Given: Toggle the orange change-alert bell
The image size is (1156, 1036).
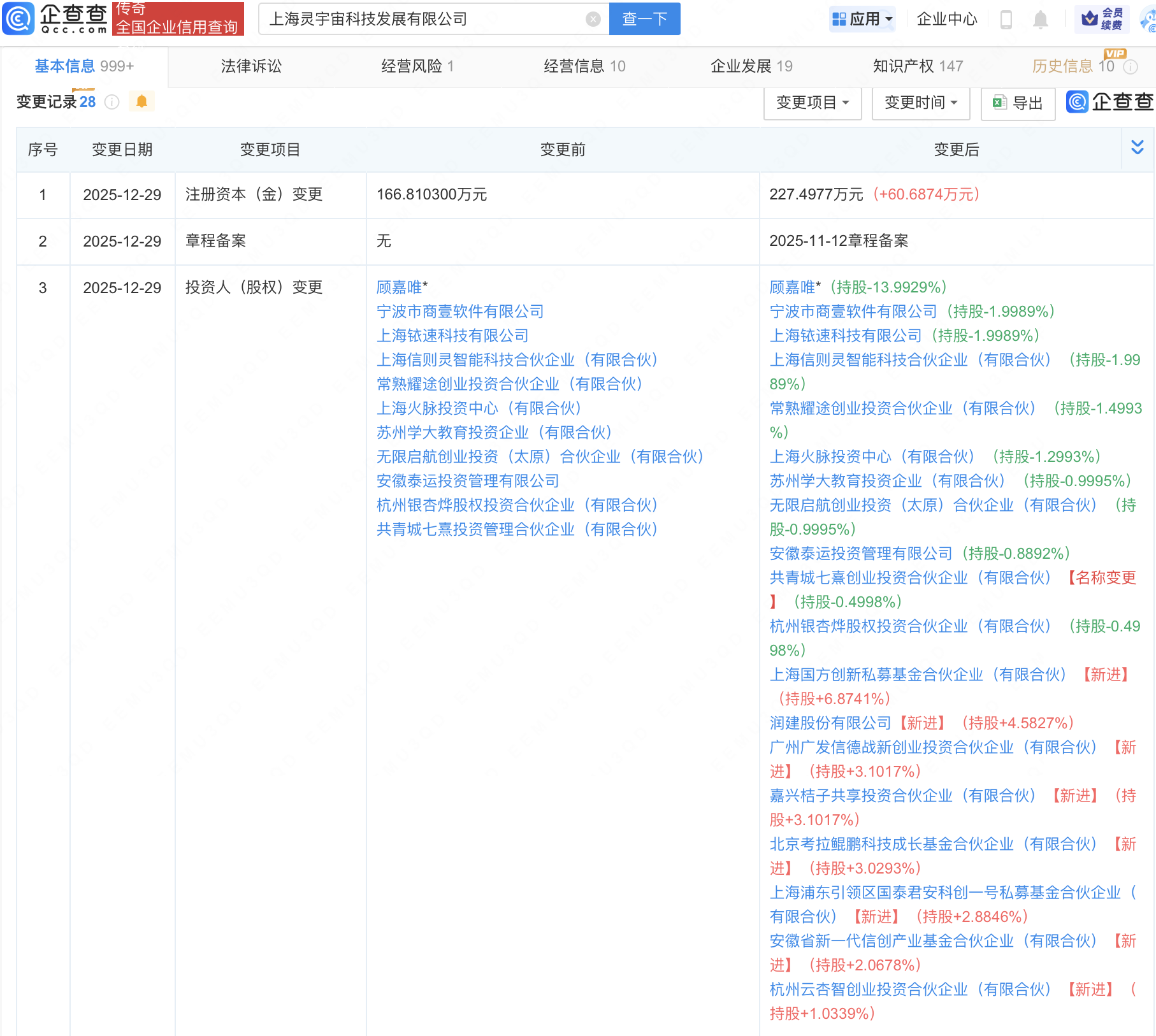Looking at the screenshot, I should coord(141,101).
